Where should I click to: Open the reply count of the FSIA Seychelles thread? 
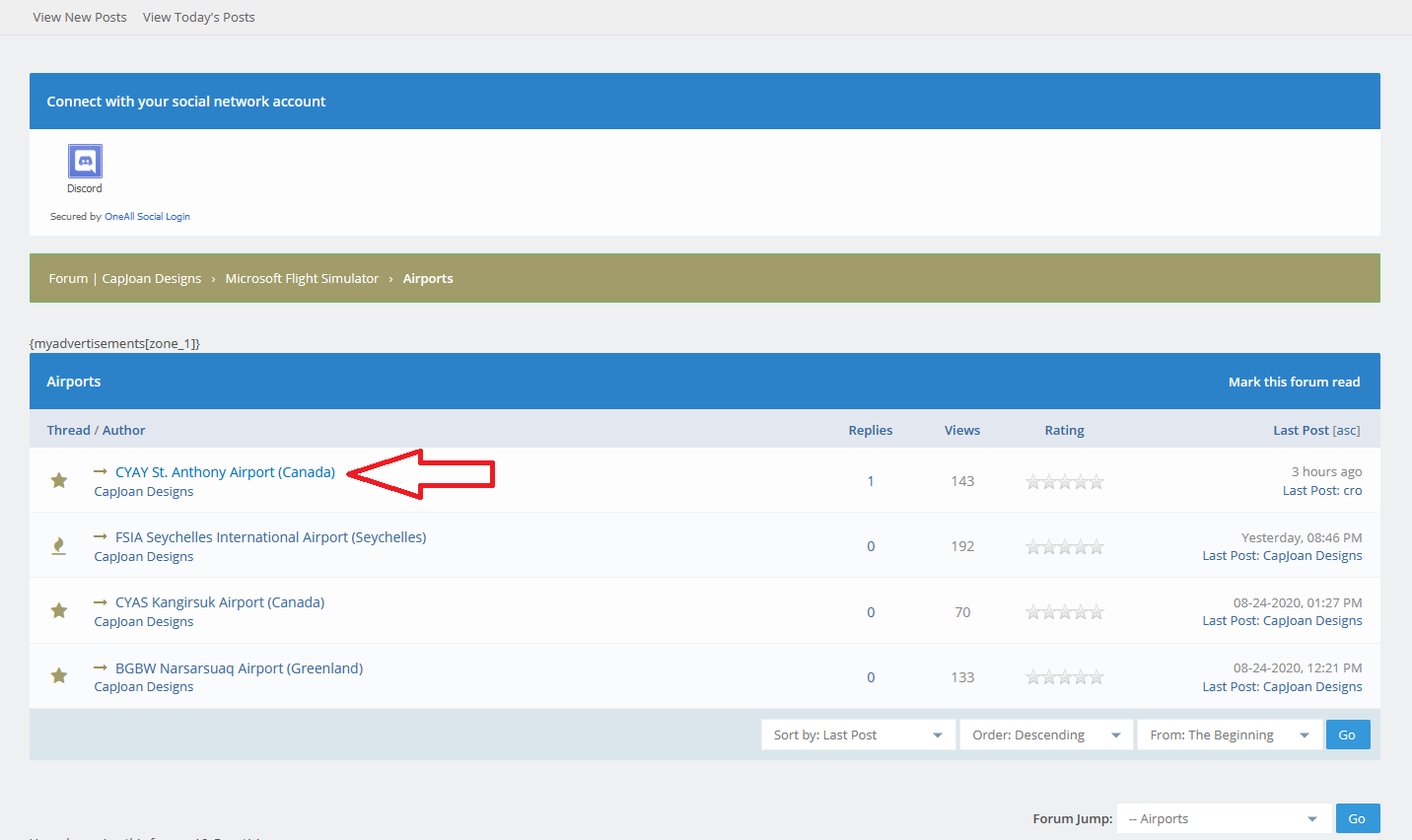pos(871,546)
